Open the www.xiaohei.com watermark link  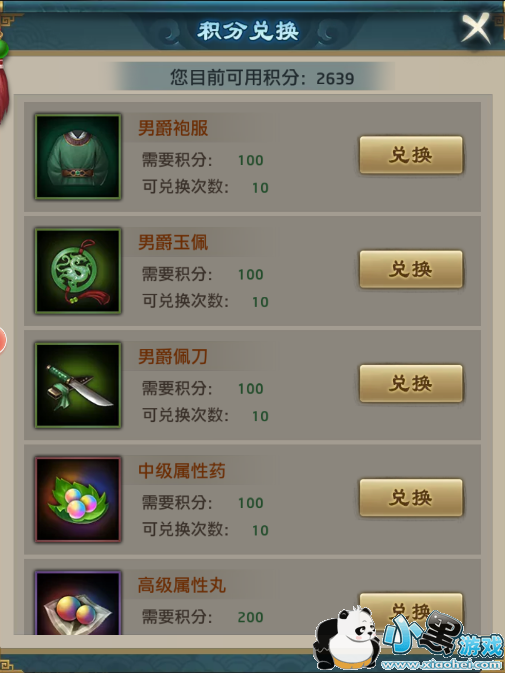click(442, 665)
